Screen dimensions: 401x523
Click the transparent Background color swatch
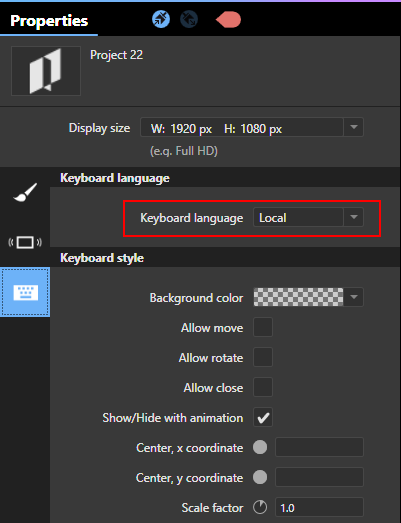pyautogui.click(x=298, y=297)
